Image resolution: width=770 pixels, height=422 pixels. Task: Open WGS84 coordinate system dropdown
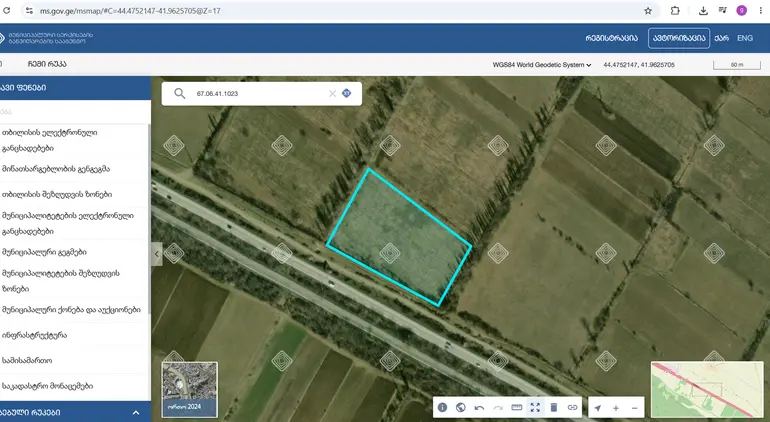coord(542,65)
